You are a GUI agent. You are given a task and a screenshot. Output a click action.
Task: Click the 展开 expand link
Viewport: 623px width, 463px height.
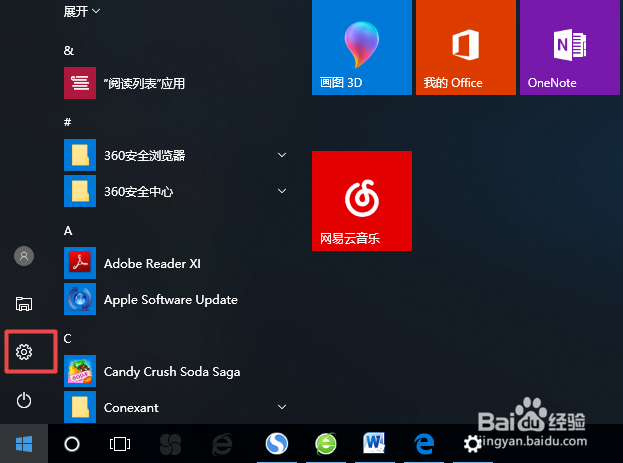tap(81, 11)
